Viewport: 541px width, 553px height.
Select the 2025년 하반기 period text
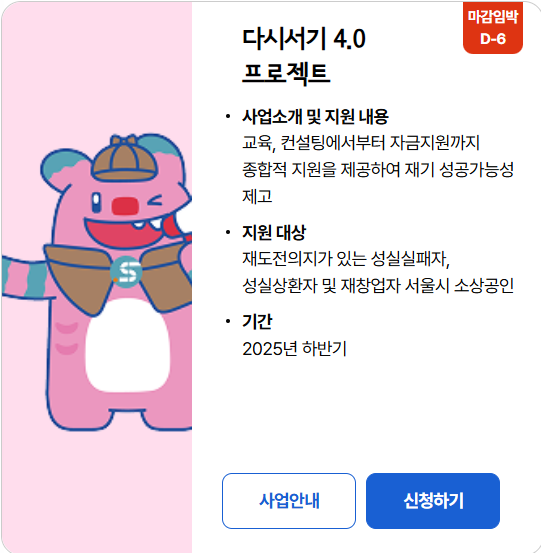[294, 349]
